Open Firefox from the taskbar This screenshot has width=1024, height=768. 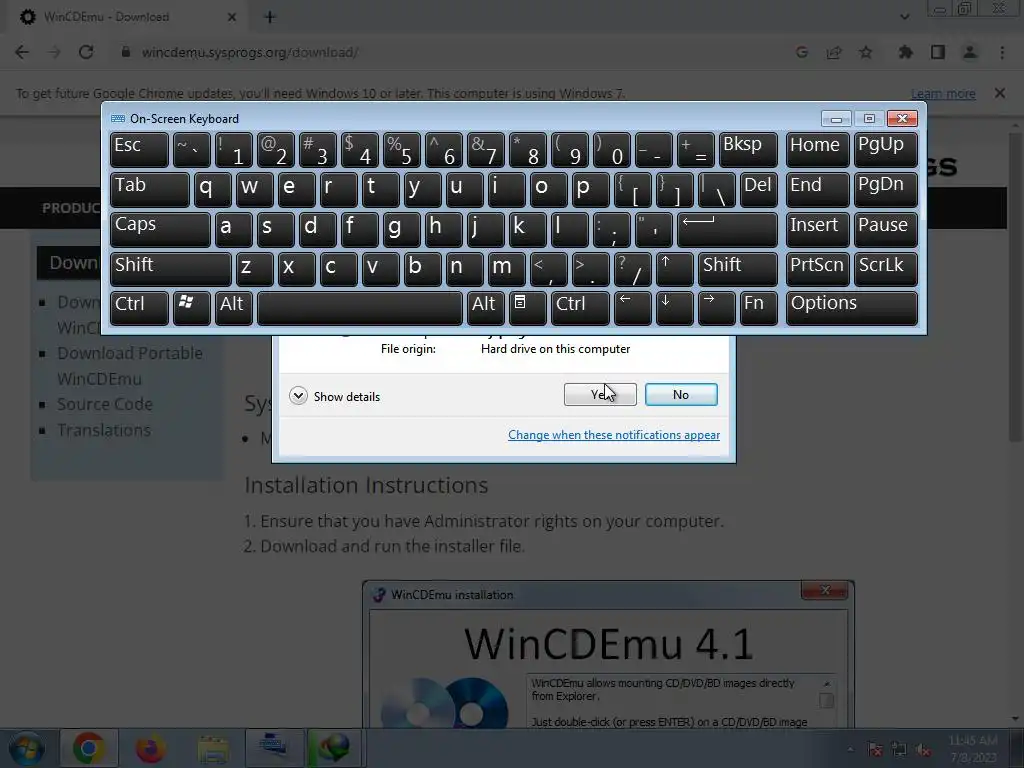point(150,748)
